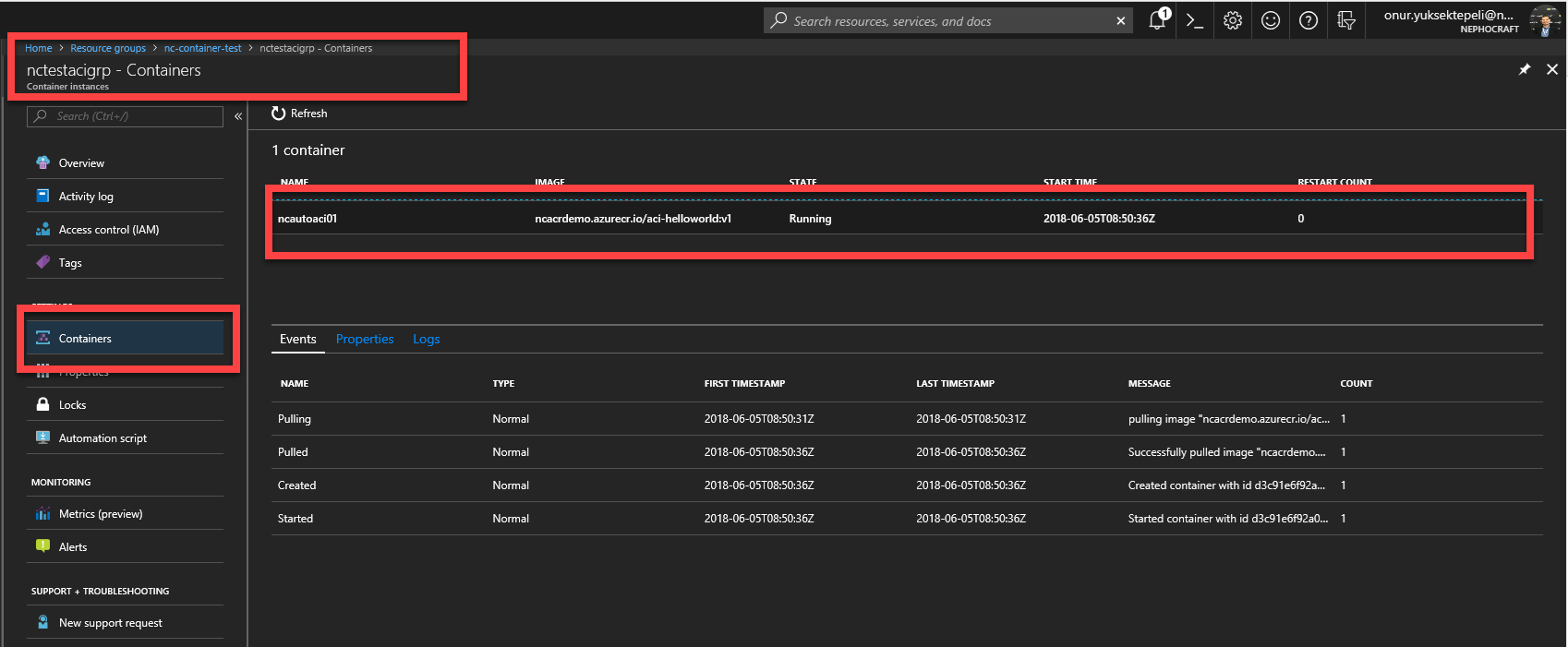Click the Created container with id message
Viewport: 1568px width, 647px height.
click(1226, 485)
